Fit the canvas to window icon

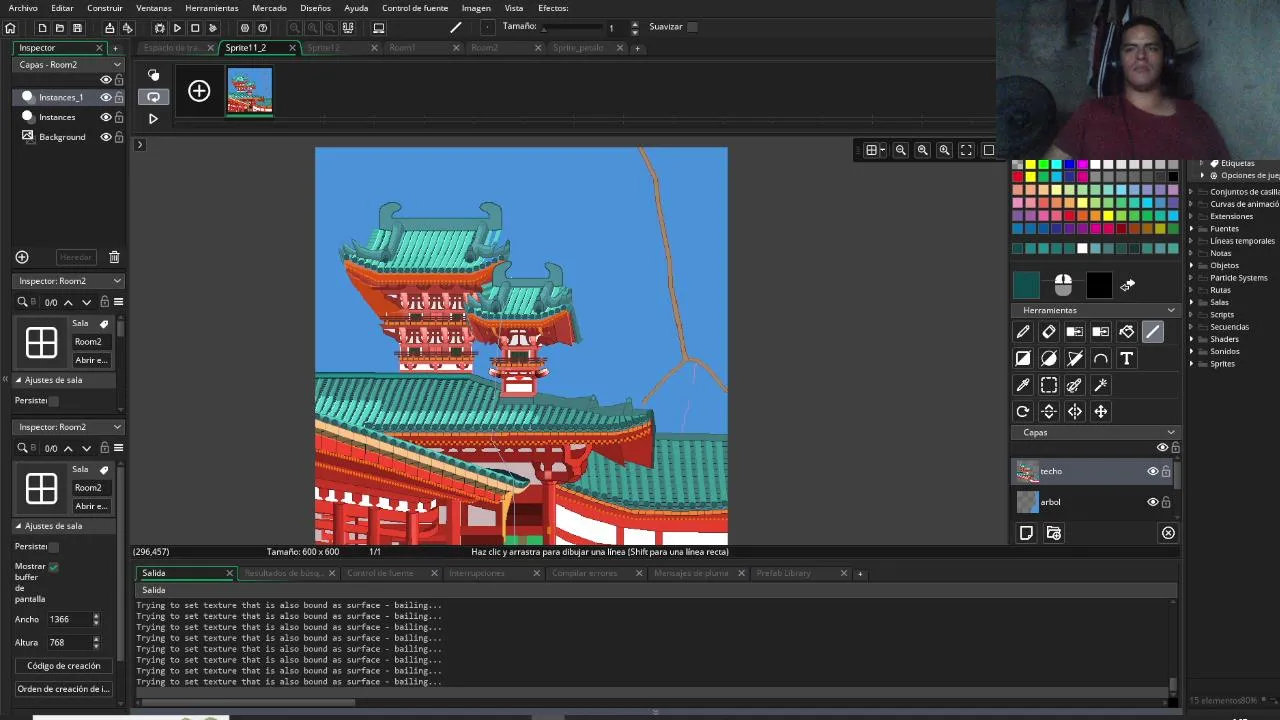pos(966,150)
